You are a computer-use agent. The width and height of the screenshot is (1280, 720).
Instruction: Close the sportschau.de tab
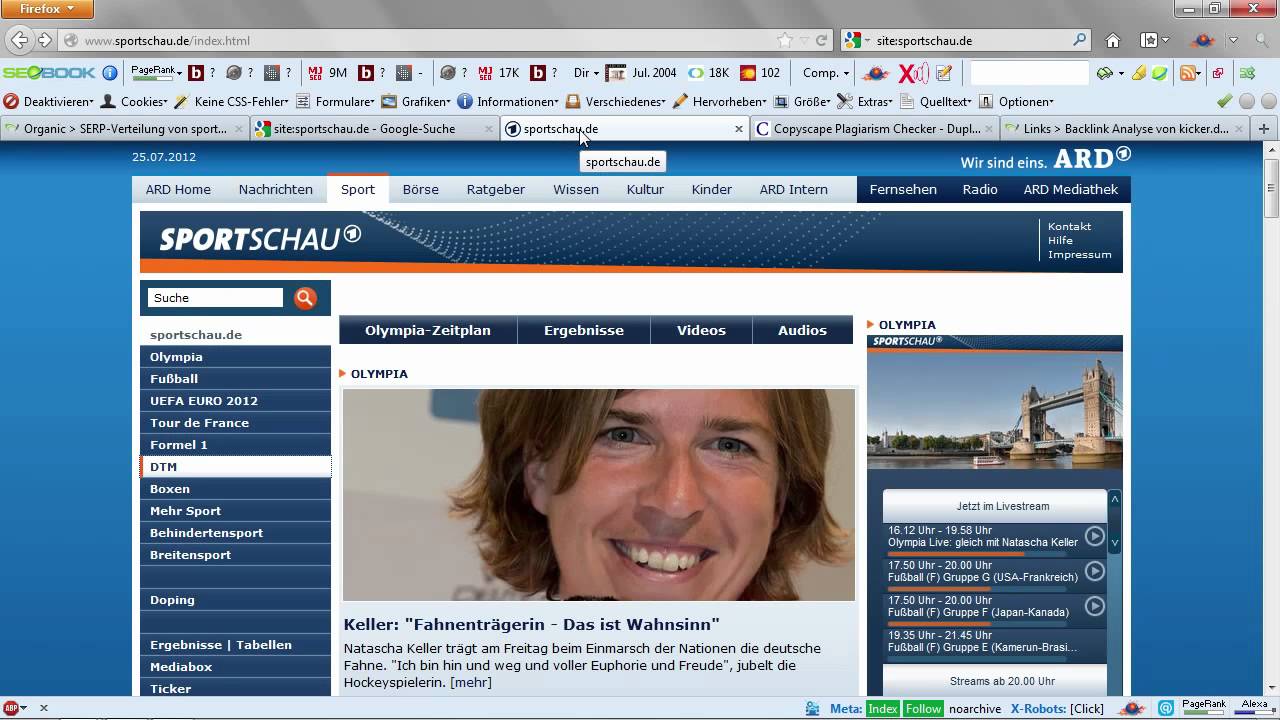(739, 129)
